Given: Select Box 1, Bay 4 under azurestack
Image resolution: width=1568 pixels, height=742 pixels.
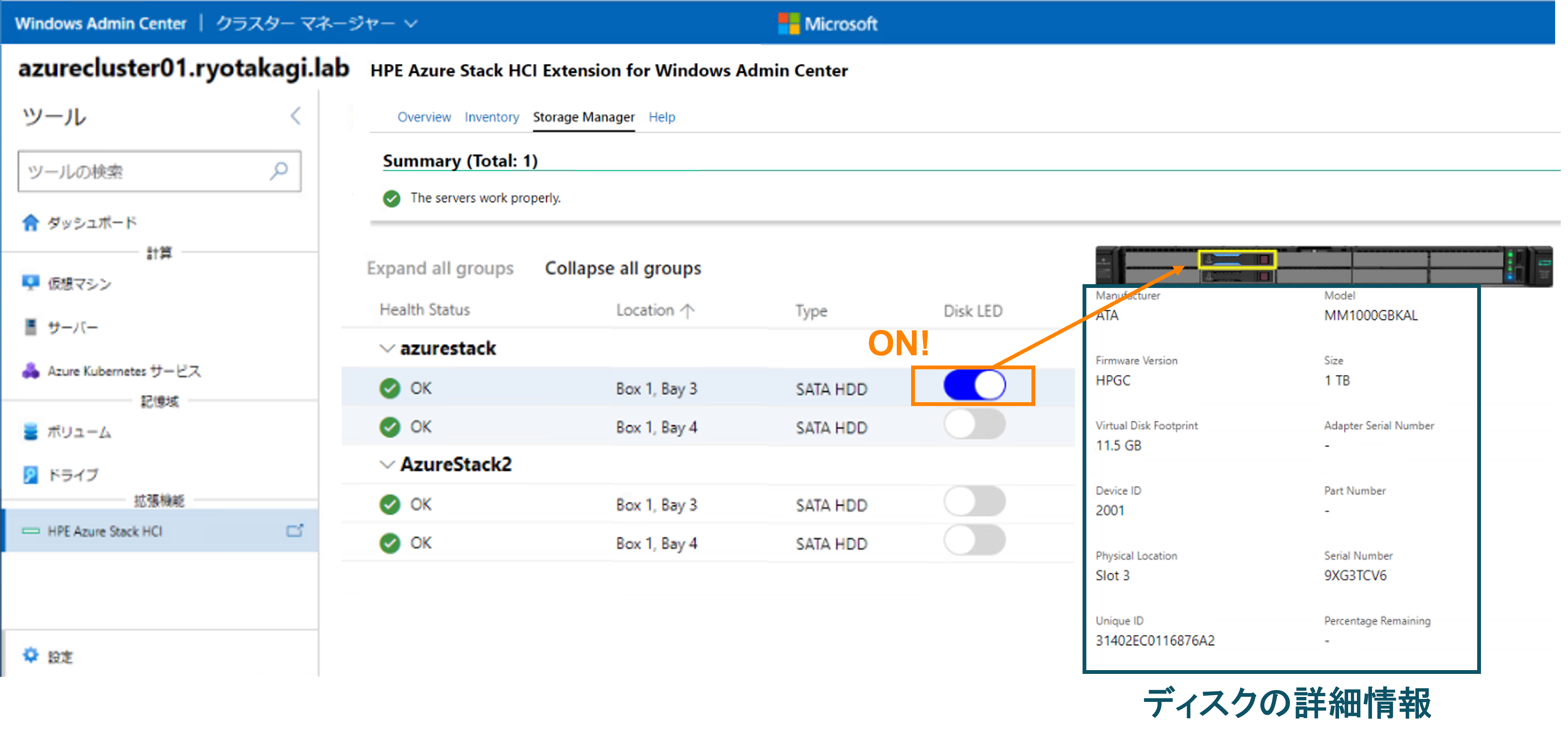Looking at the screenshot, I should (656, 427).
